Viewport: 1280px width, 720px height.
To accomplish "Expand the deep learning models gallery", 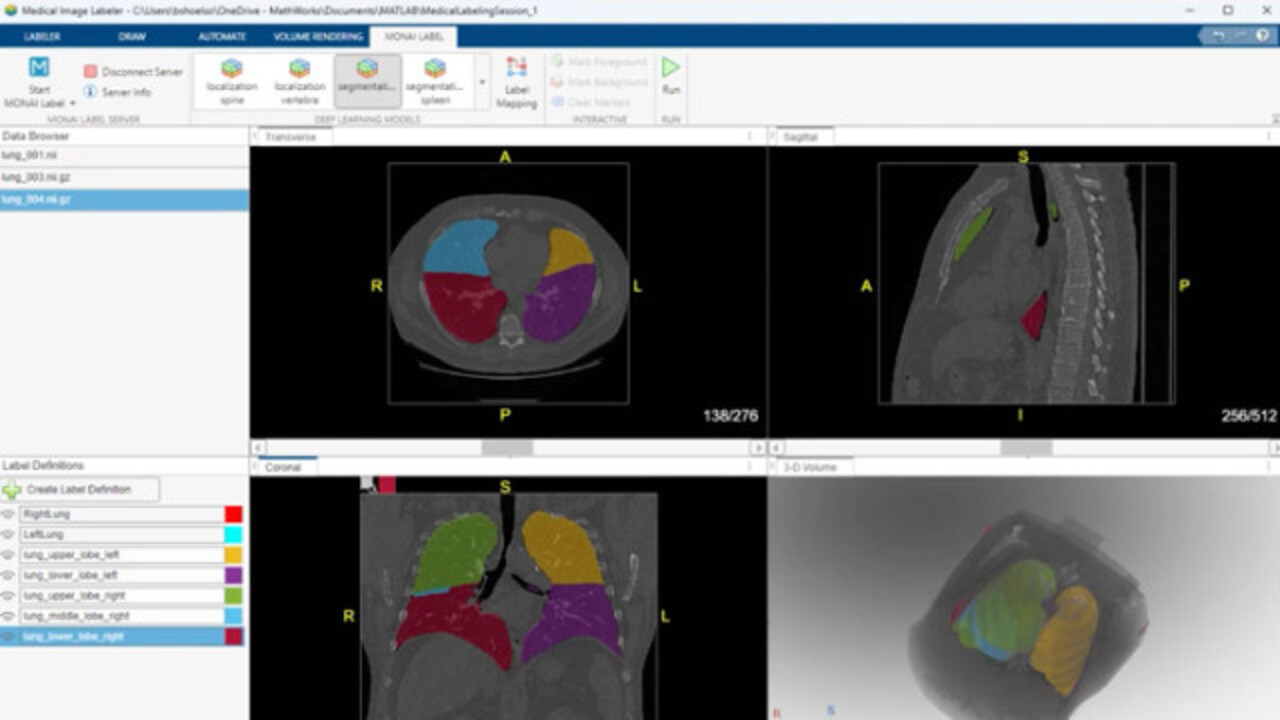I will point(482,82).
